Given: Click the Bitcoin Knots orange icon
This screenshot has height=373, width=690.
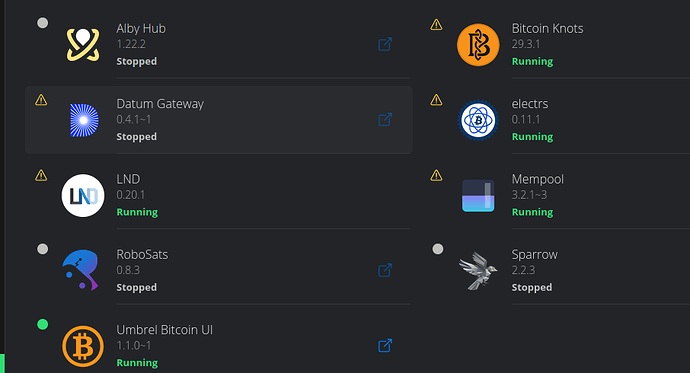Looking at the screenshot, I should click(478, 45).
